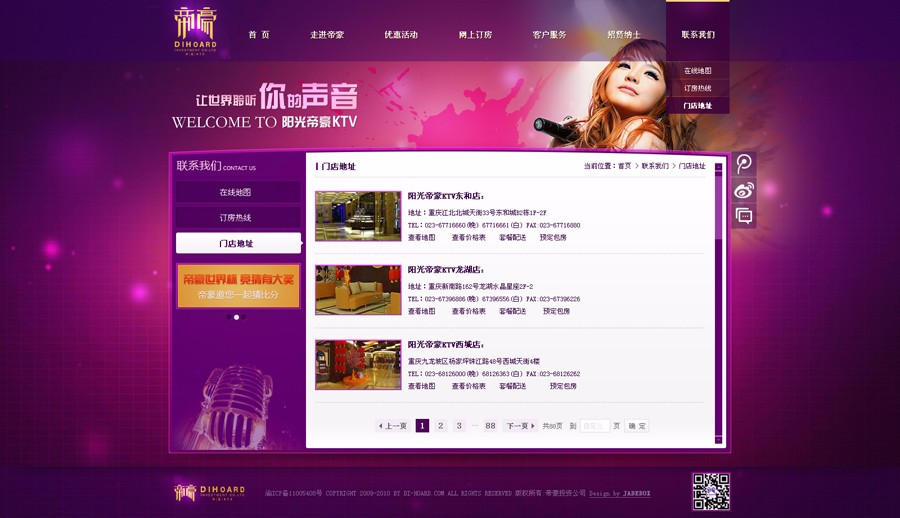Screen dimensions: 900x518
Task: Click the 阳光帝豪KTV西城店 title
Action: click(x=446, y=345)
